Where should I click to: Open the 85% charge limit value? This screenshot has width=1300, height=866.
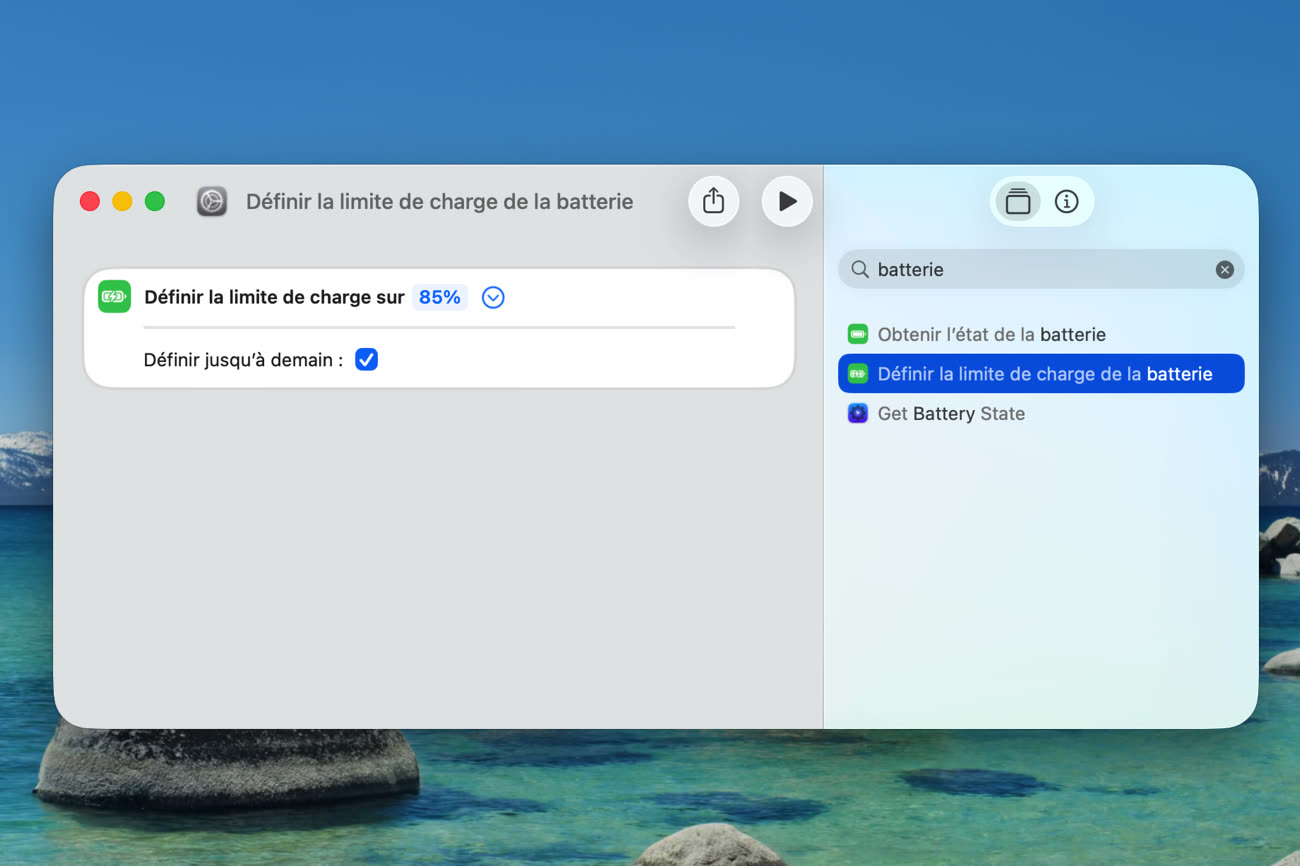coord(439,297)
